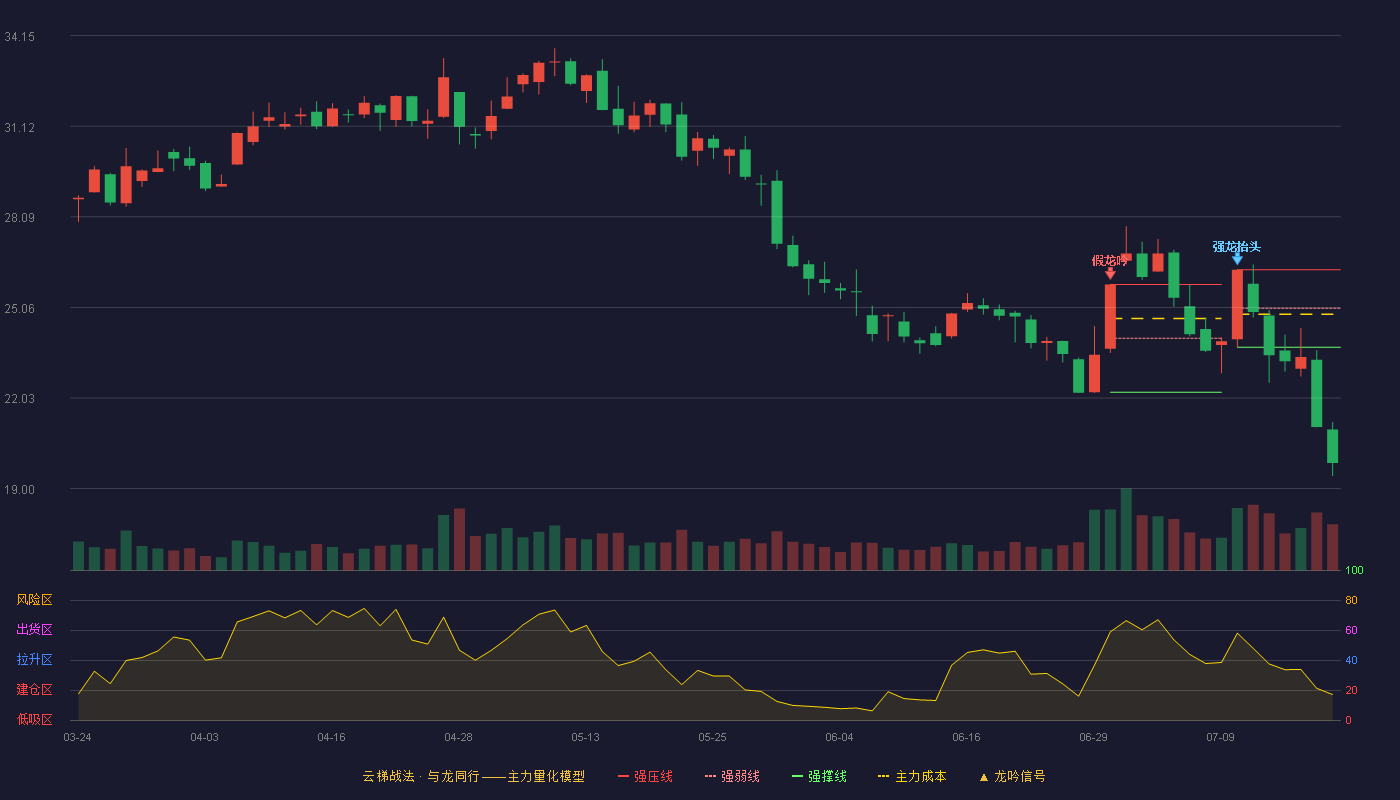The height and width of the screenshot is (800, 1400).
Task: Click the 28.09 price axis label
Action: click(19, 218)
